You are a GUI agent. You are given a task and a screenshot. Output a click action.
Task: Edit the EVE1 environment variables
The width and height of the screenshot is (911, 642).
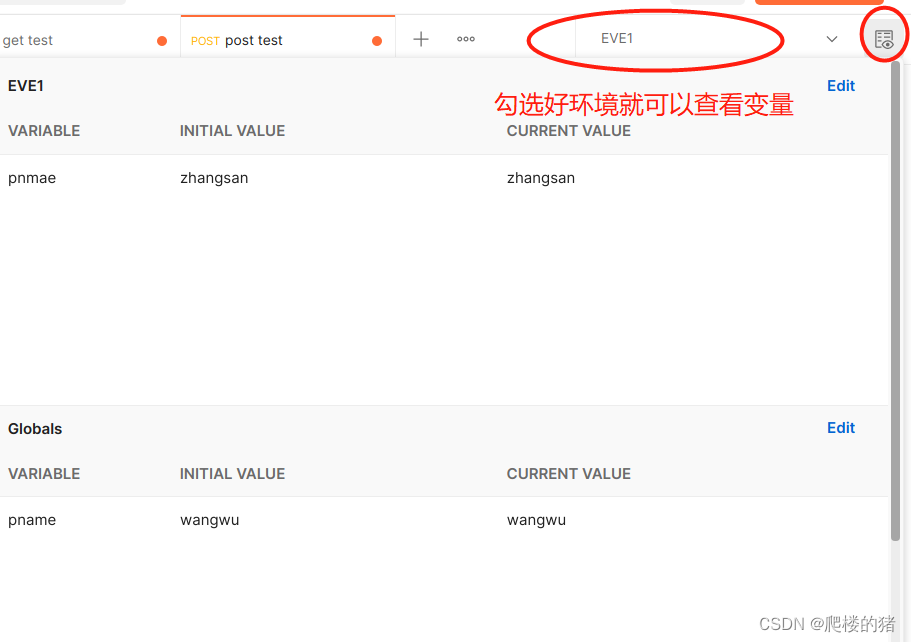[841, 86]
